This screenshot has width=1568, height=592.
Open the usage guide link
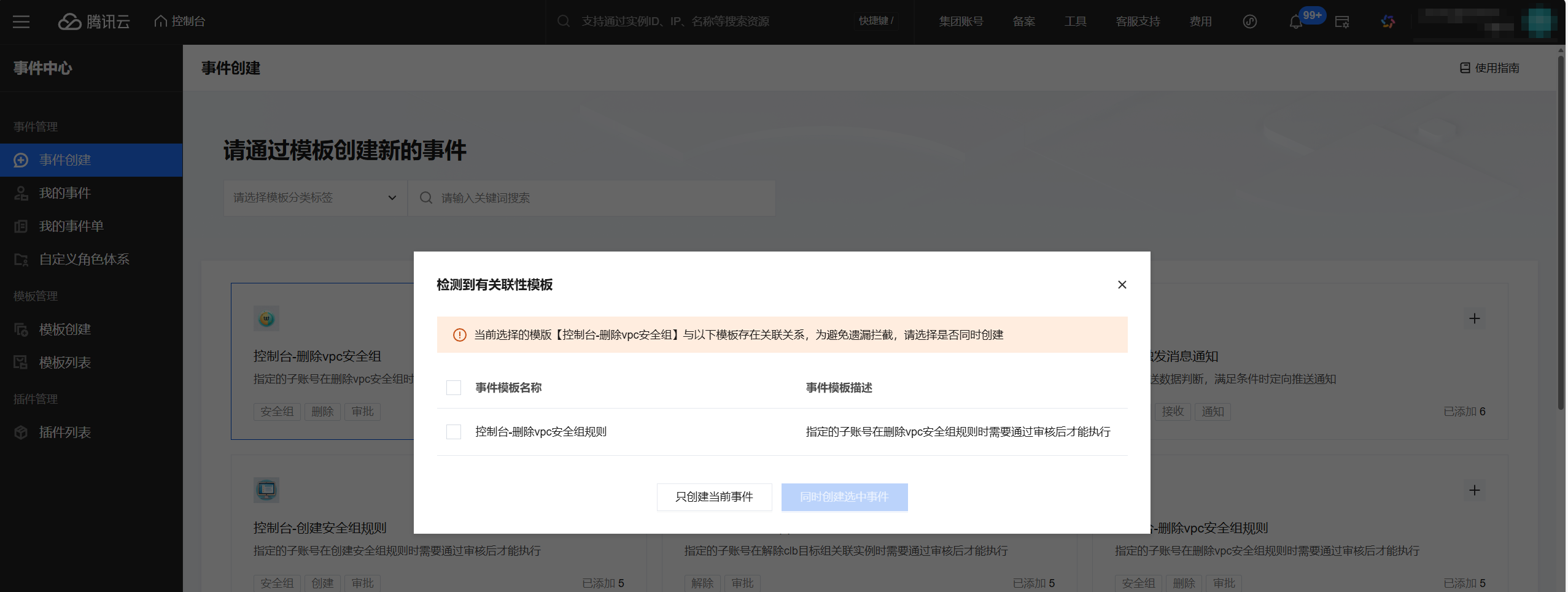coord(1489,68)
